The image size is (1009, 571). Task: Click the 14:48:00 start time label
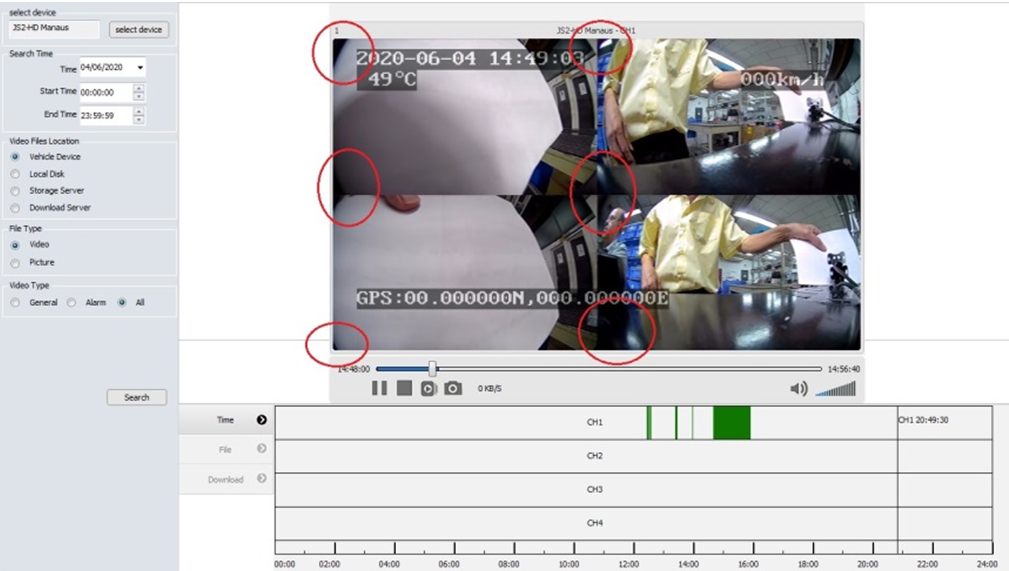tap(353, 369)
